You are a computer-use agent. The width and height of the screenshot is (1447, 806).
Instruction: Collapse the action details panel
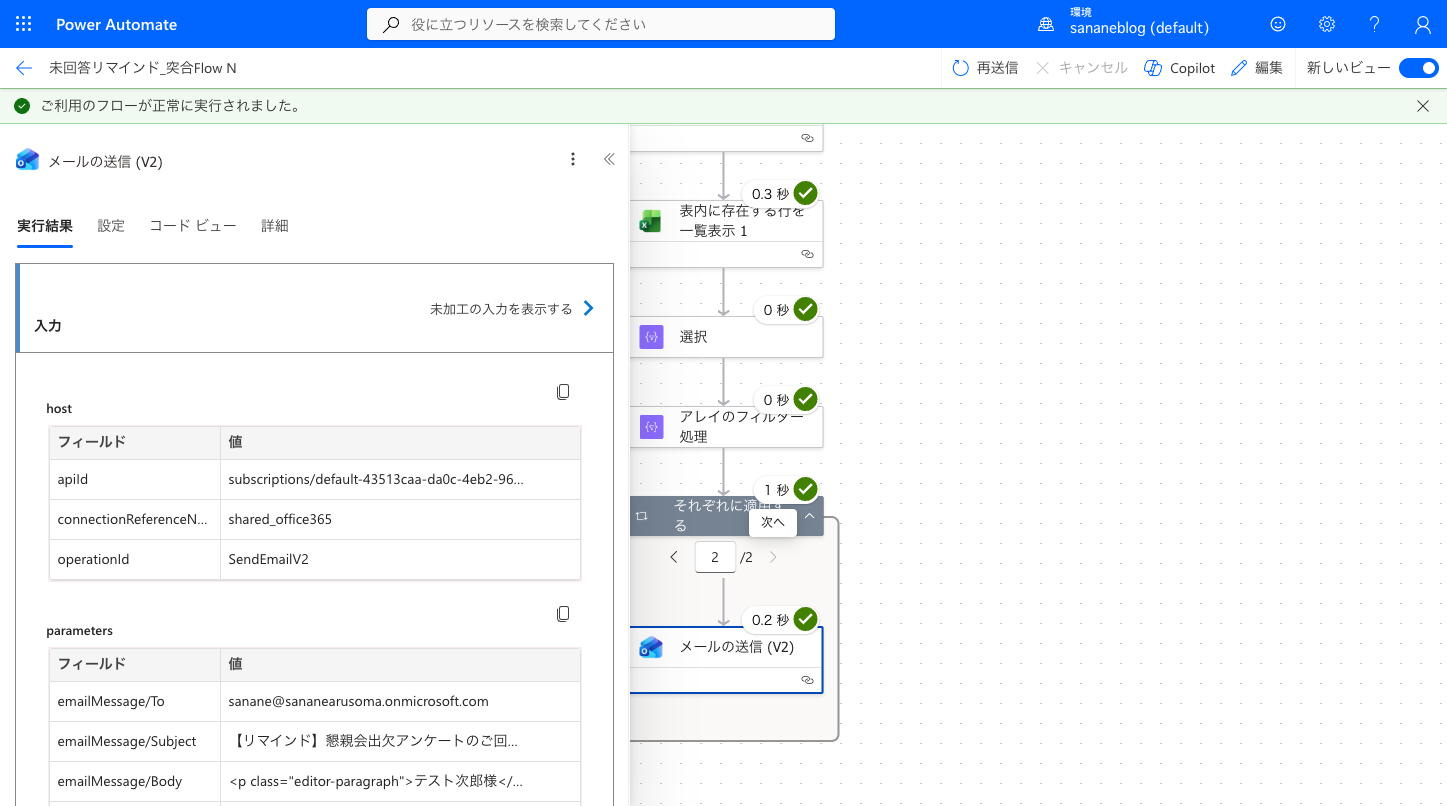[x=609, y=159]
